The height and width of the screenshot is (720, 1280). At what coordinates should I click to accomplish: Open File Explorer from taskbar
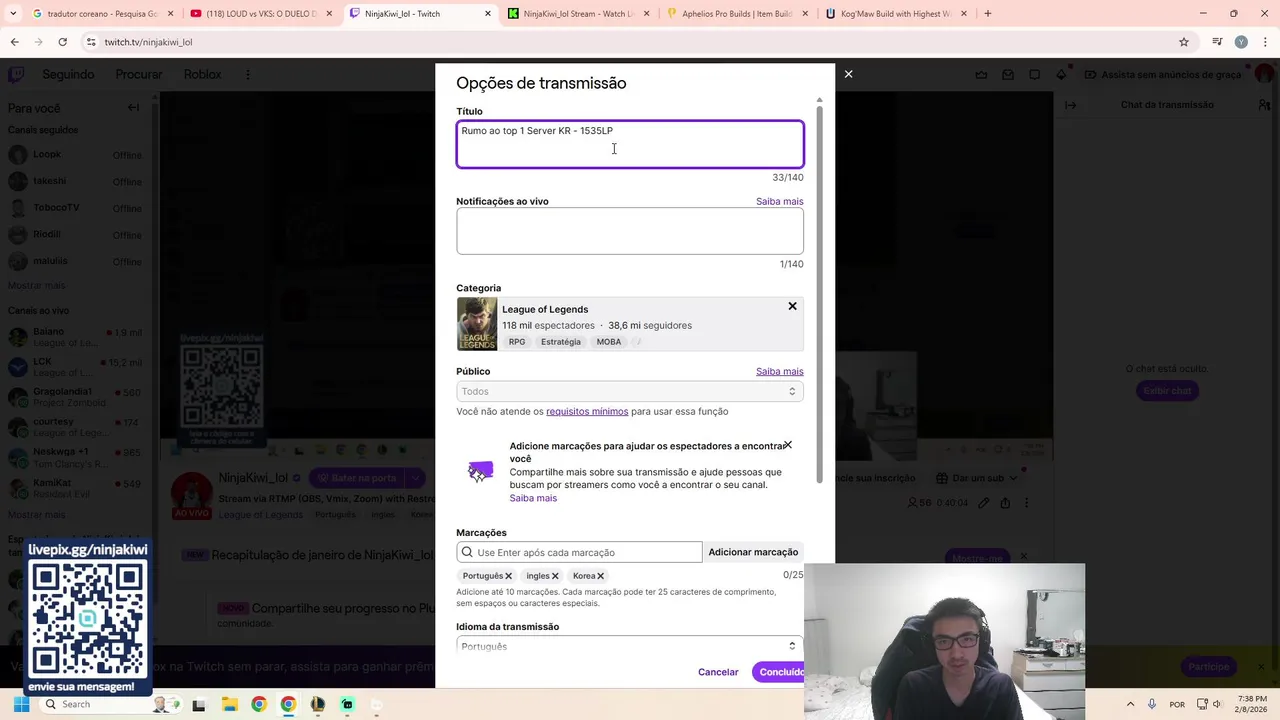(x=229, y=704)
